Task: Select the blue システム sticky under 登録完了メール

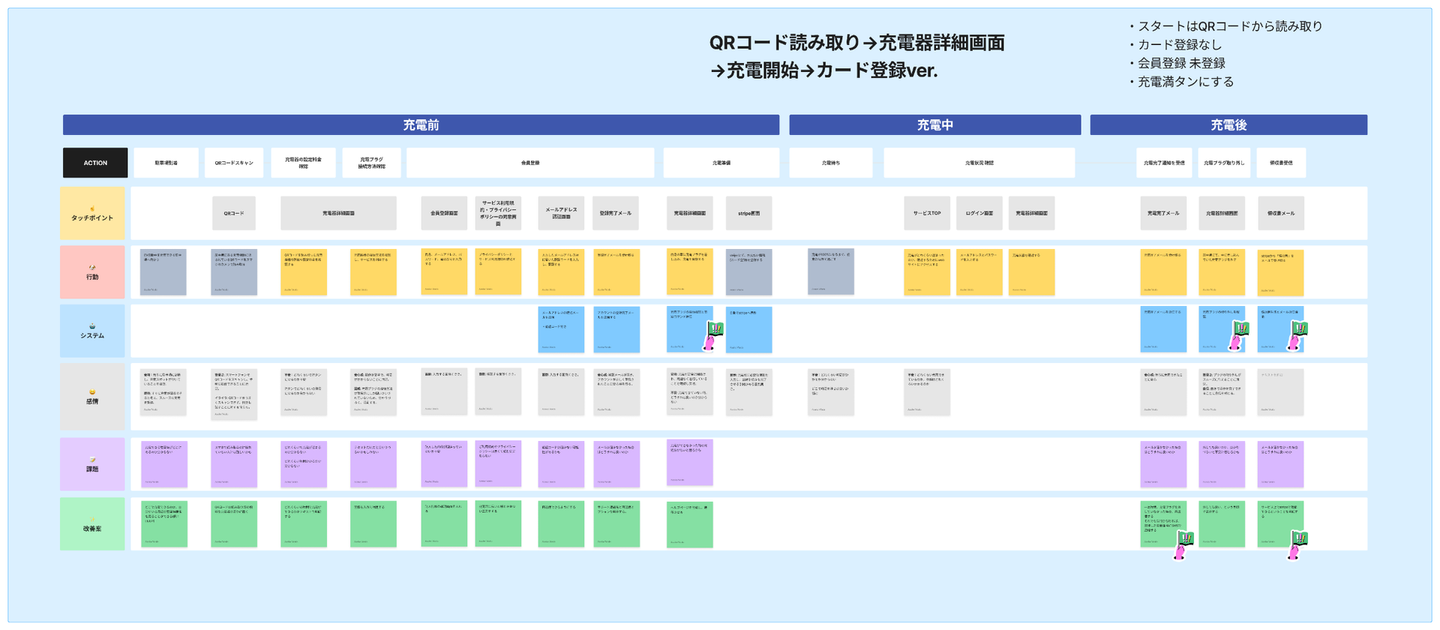Action: tap(616, 330)
